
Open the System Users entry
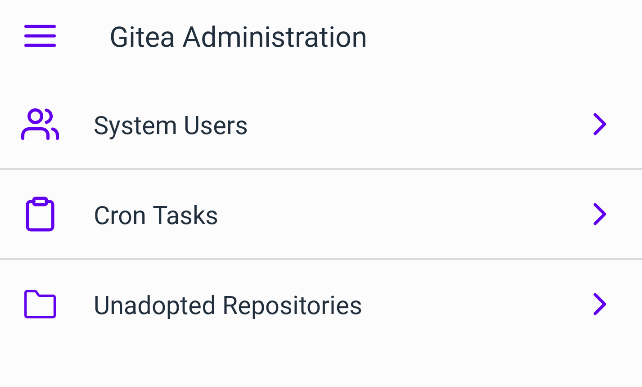pos(321,124)
